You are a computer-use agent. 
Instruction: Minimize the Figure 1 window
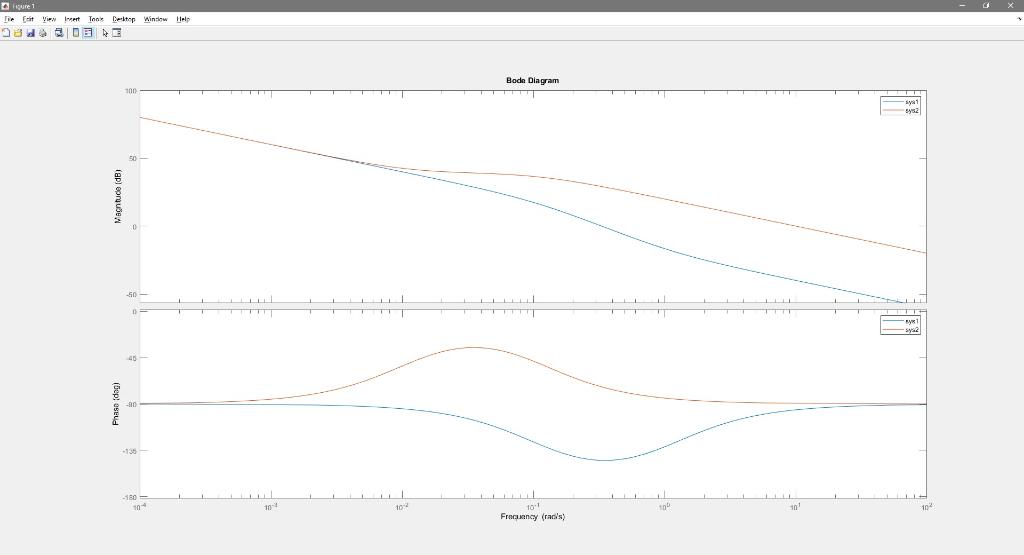(963, 5)
